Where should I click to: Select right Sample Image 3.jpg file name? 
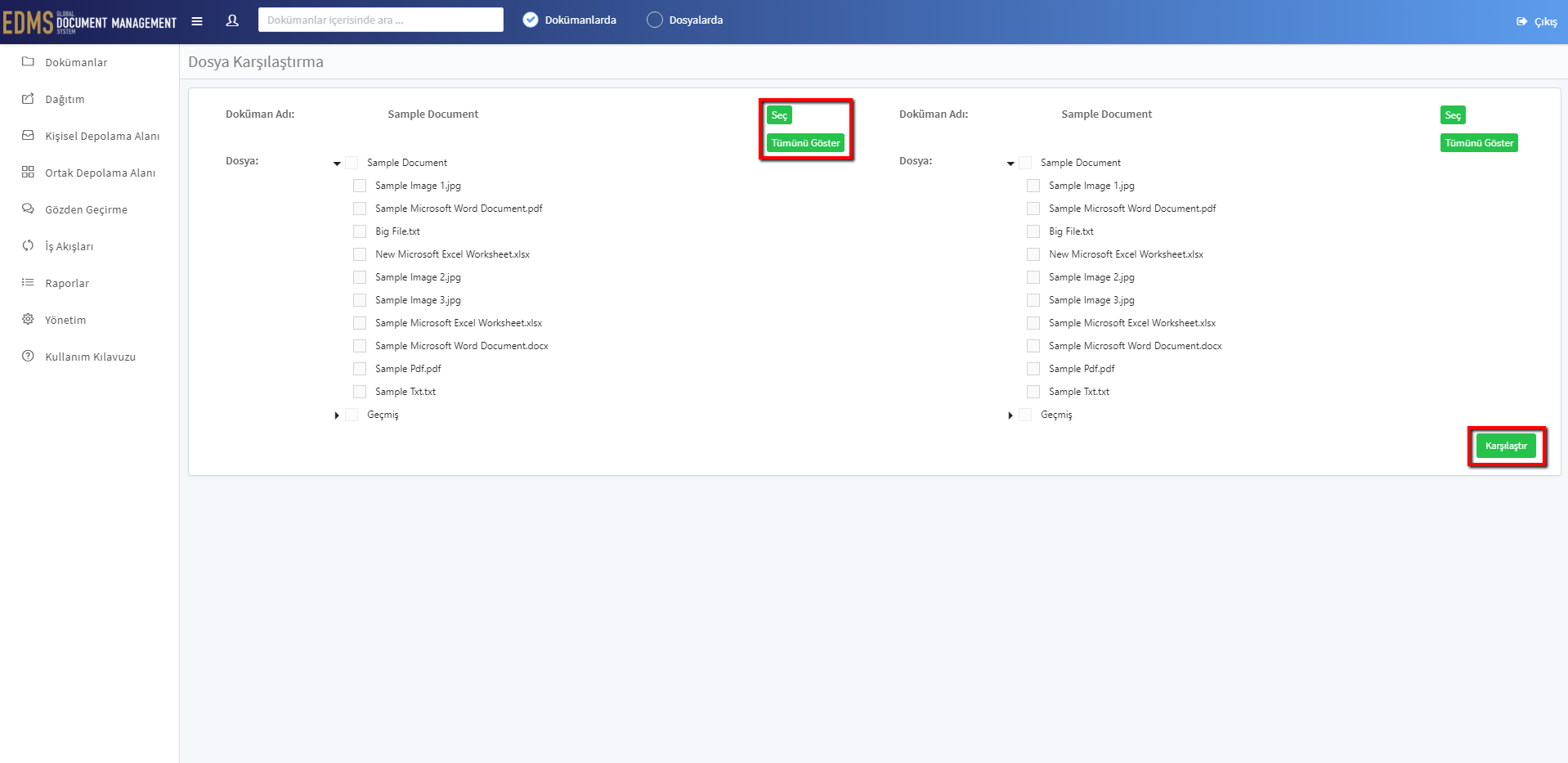pyautogui.click(x=1091, y=300)
